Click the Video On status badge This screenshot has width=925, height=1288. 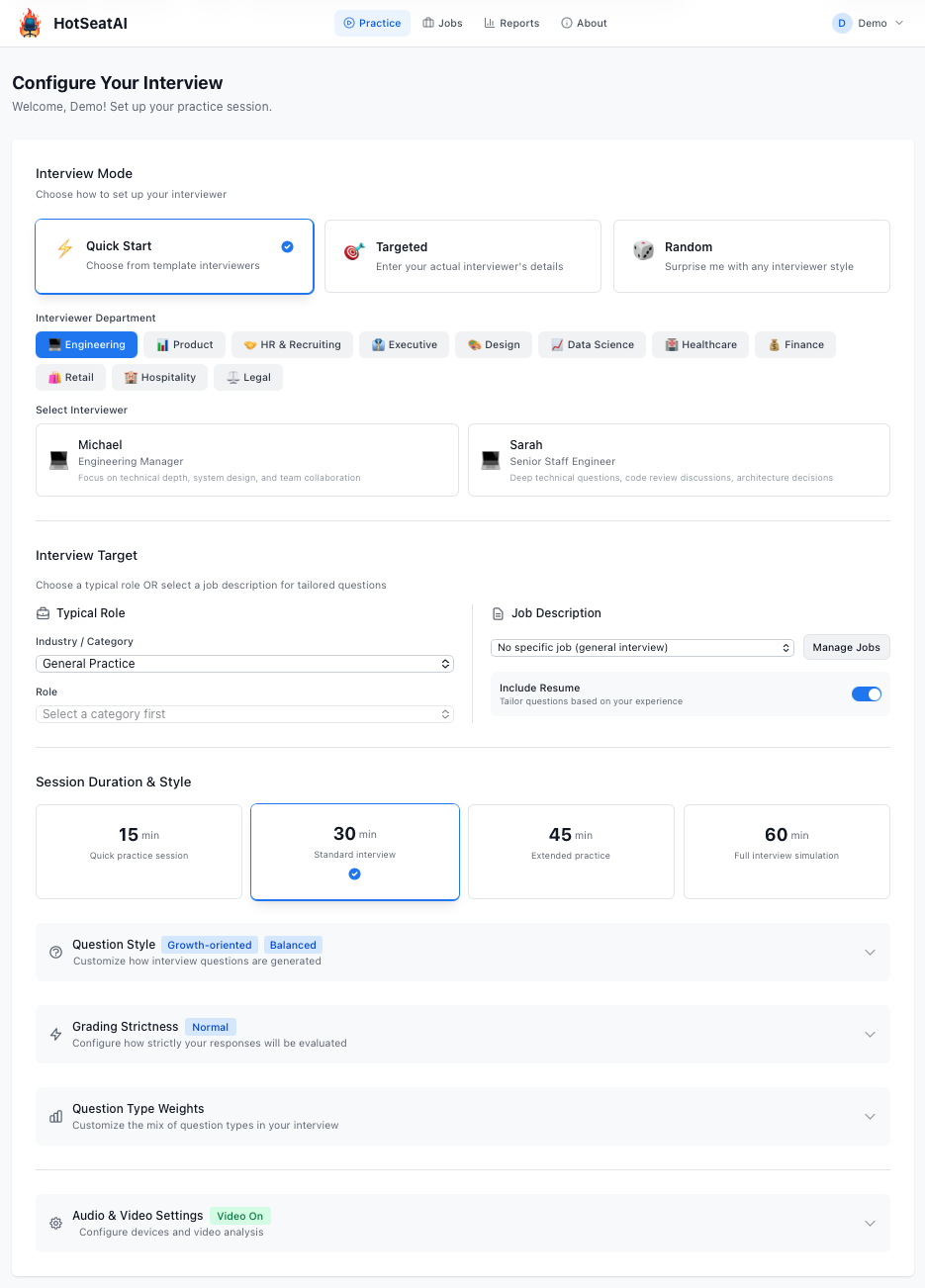pyautogui.click(x=239, y=1216)
